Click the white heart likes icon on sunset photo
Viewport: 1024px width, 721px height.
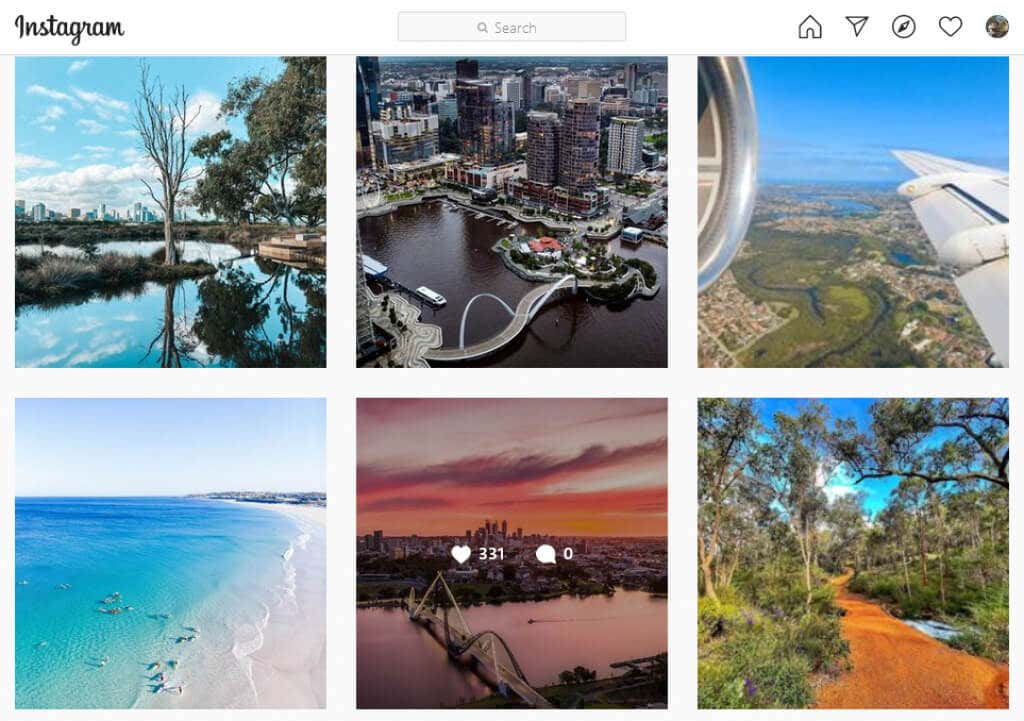pos(461,554)
